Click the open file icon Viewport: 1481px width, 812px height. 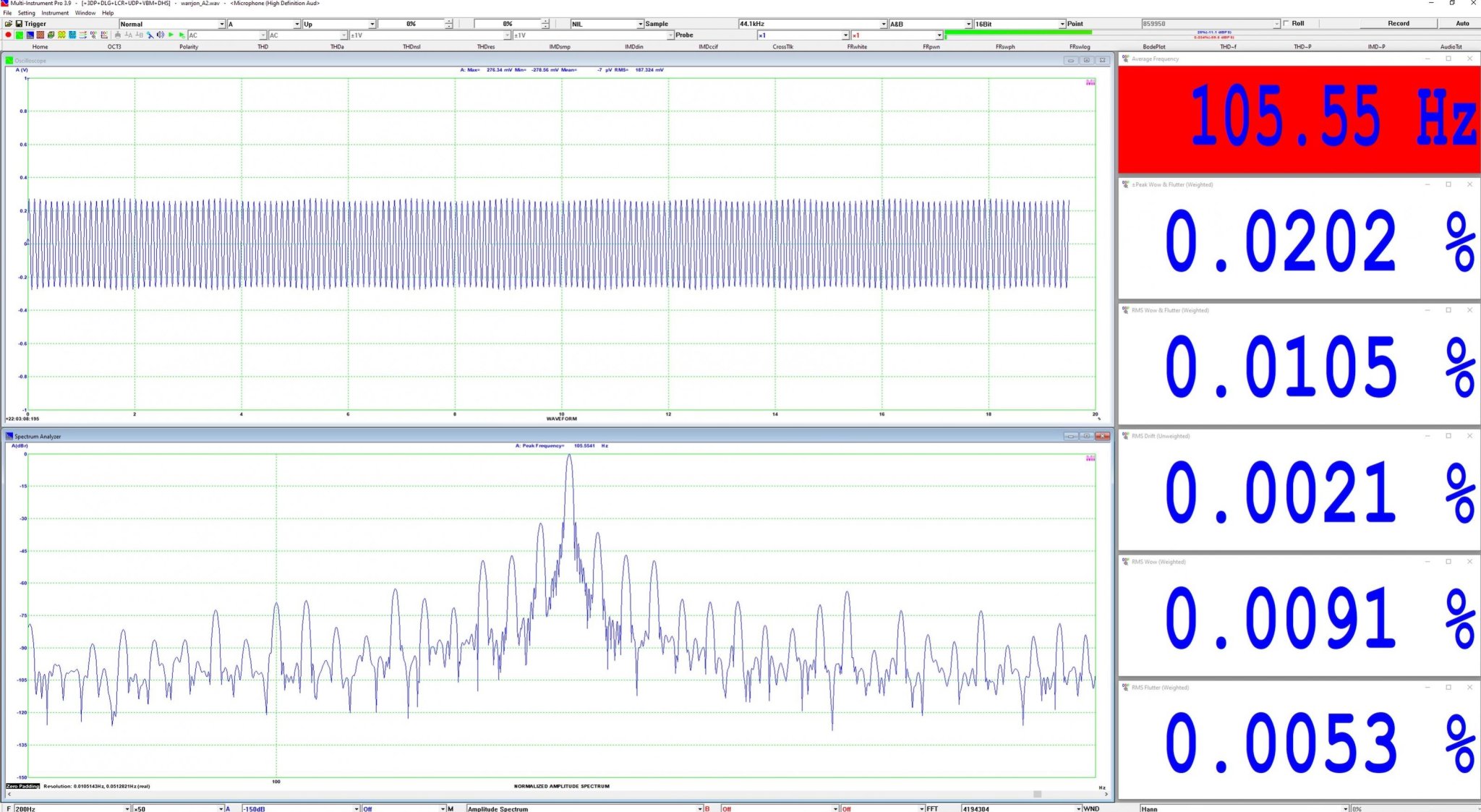(x=9, y=24)
